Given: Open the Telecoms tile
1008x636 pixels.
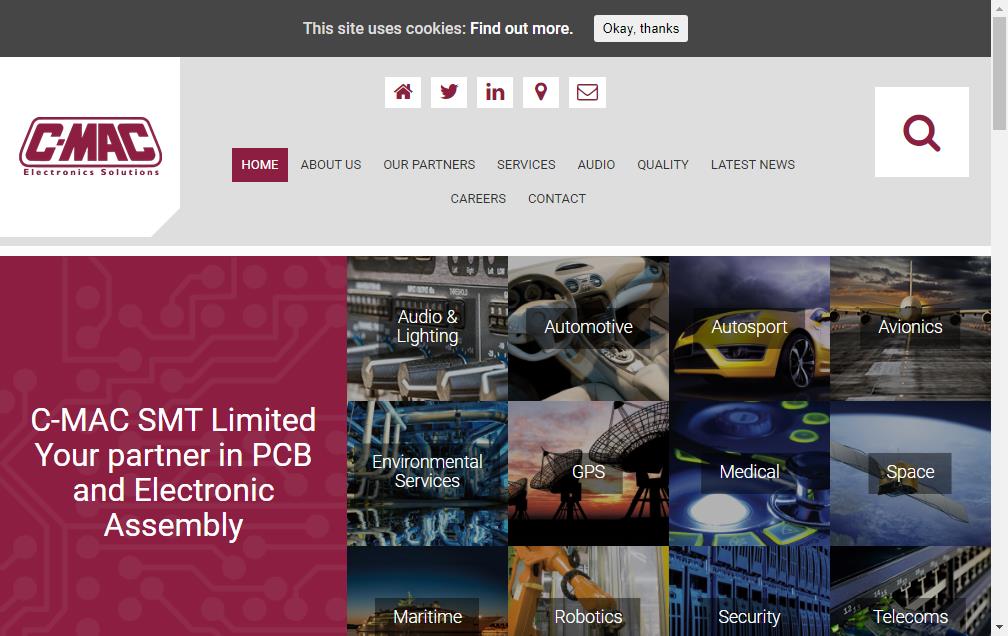Looking at the screenshot, I should tap(910, 592).
